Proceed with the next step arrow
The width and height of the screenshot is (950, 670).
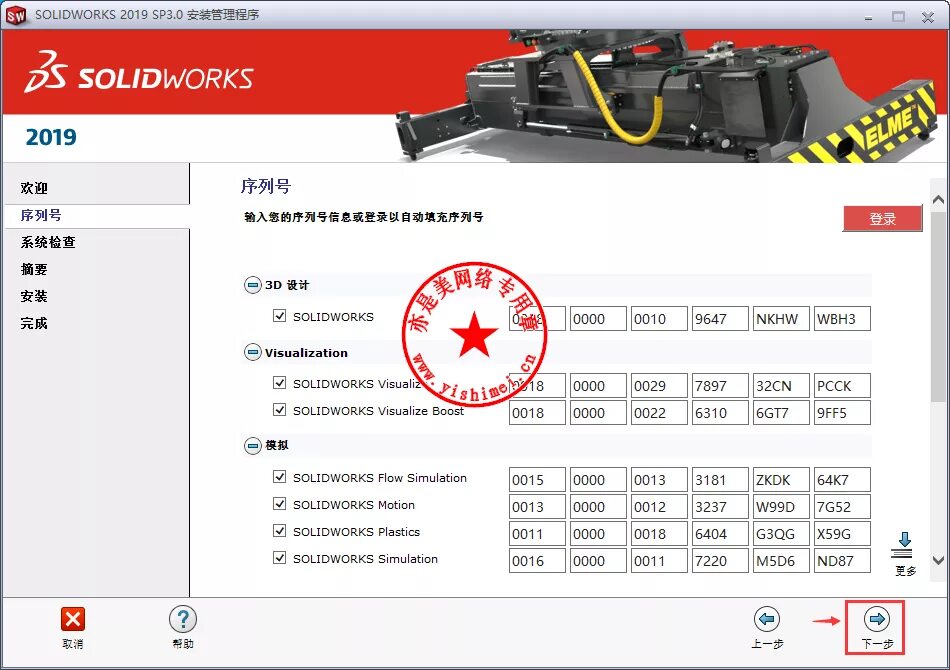click(877, 619)
